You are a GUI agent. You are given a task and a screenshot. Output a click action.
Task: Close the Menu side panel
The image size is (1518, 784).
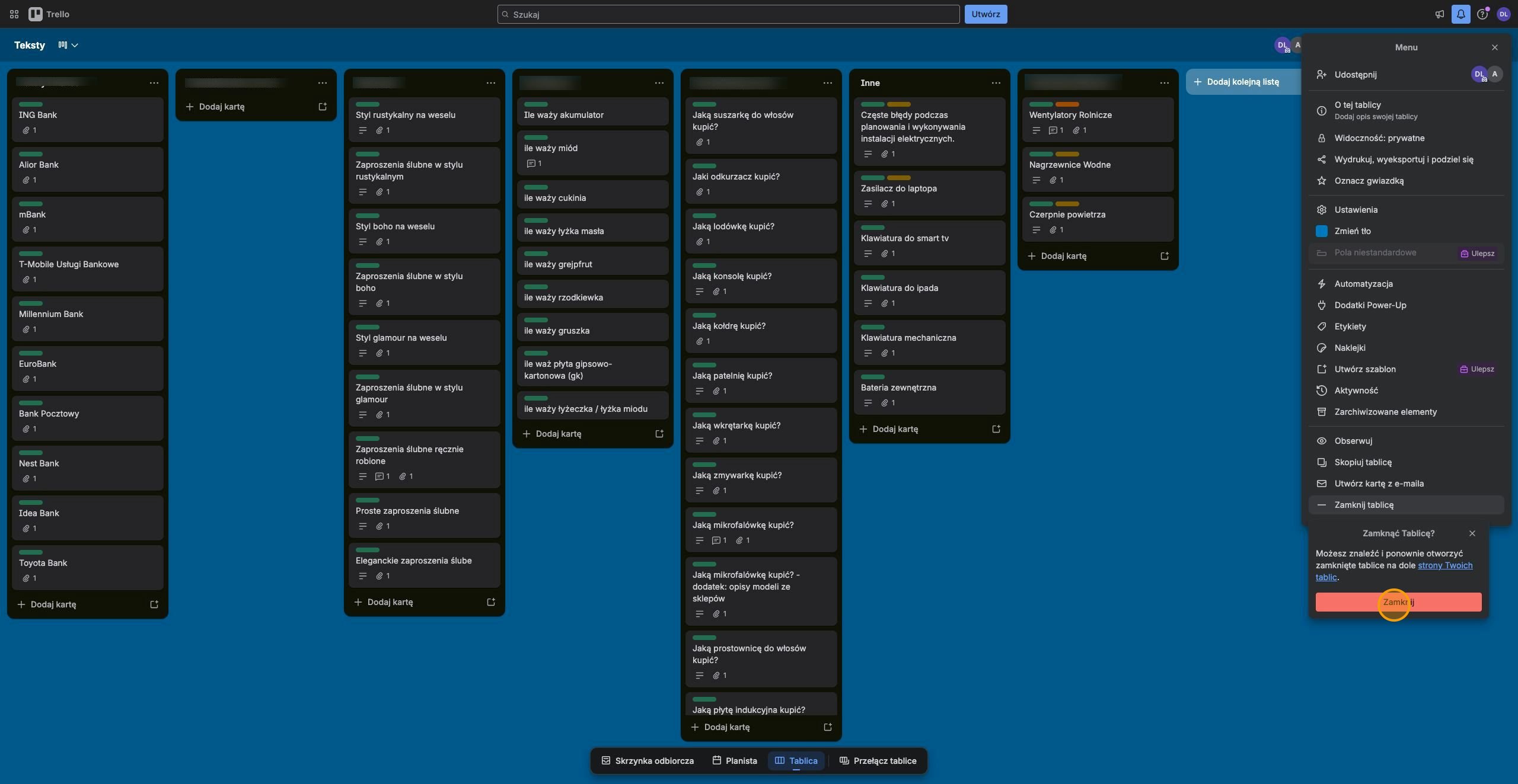coord(1495,47)
